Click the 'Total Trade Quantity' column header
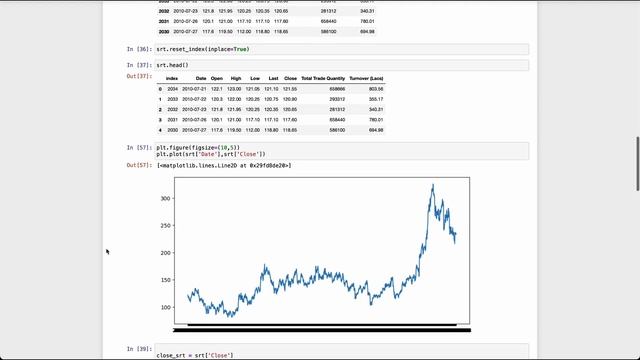 [x=323, y=78]
